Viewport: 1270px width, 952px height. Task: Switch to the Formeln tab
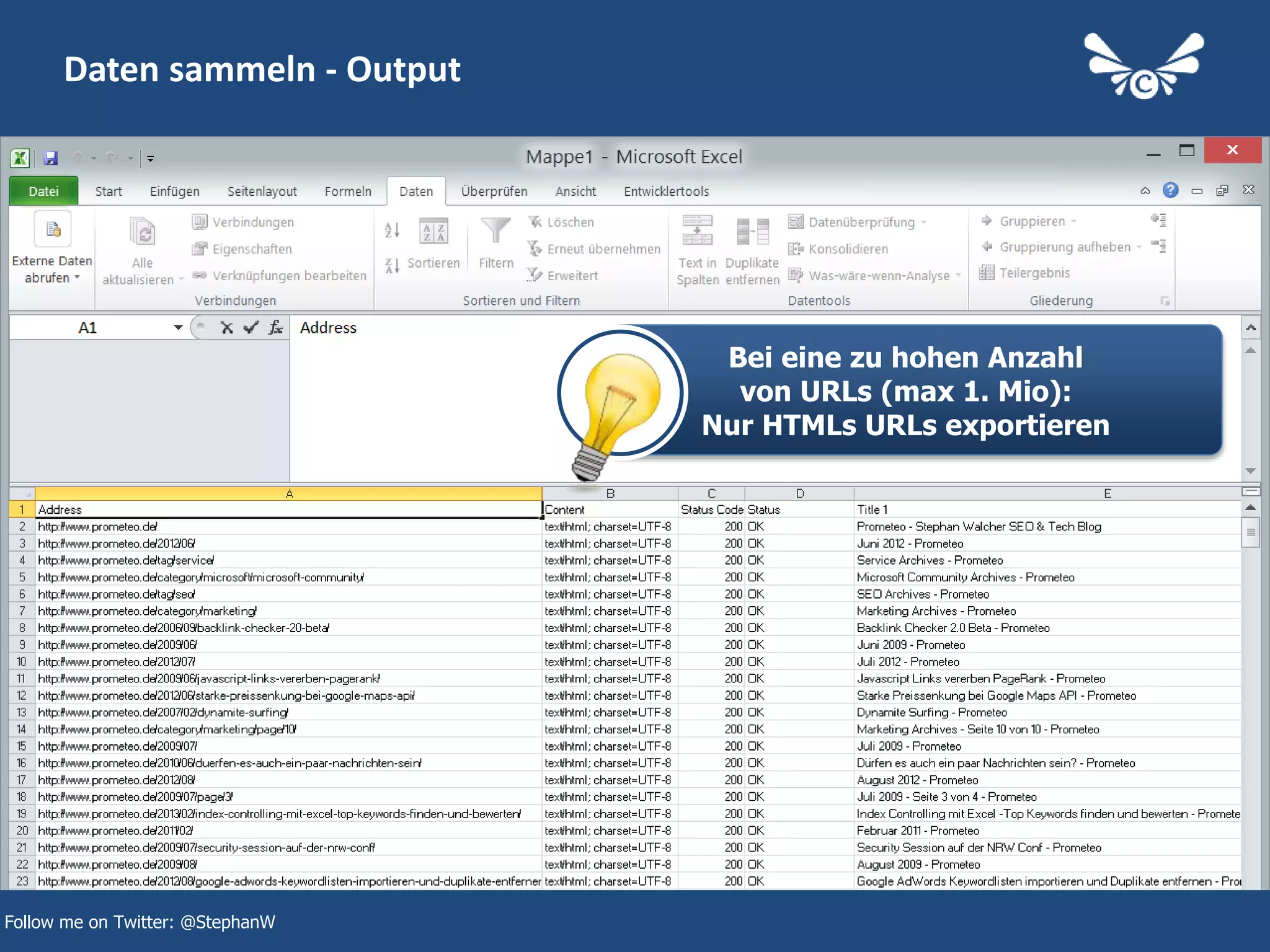click(348, 191)
